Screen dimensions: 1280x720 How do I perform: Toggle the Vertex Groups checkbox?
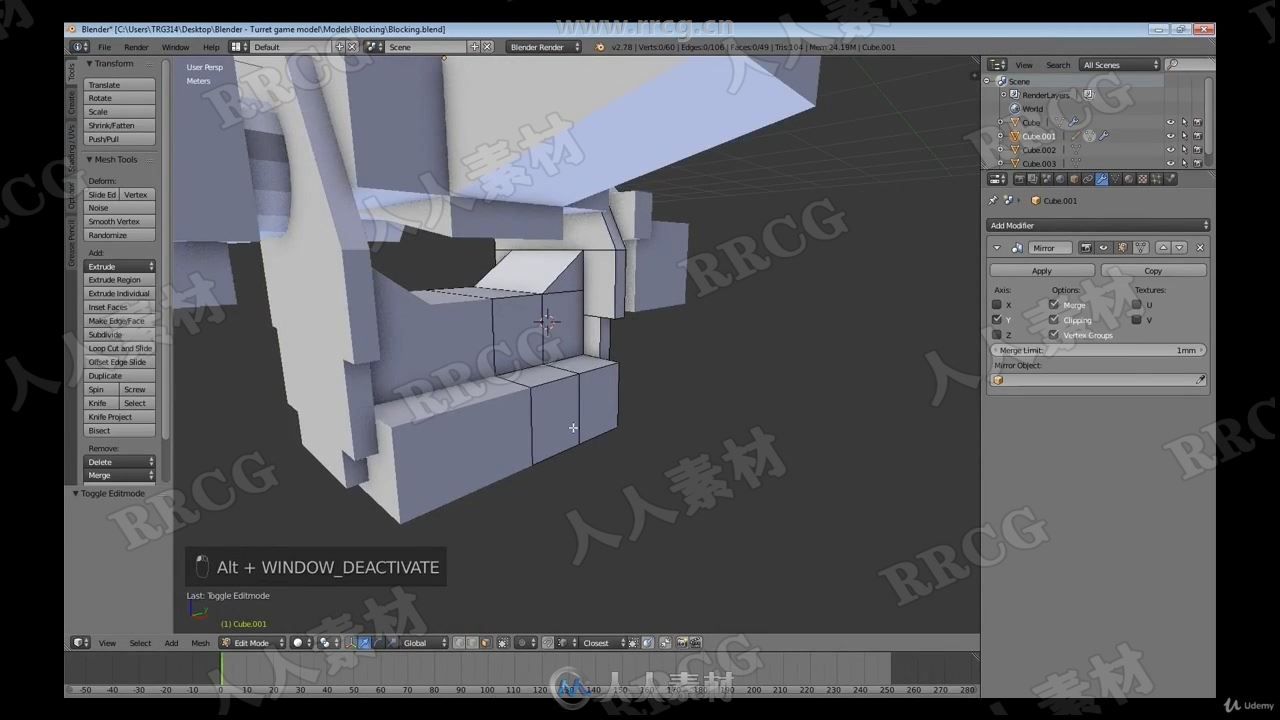pyautogui.click(x=1054, y=335)
